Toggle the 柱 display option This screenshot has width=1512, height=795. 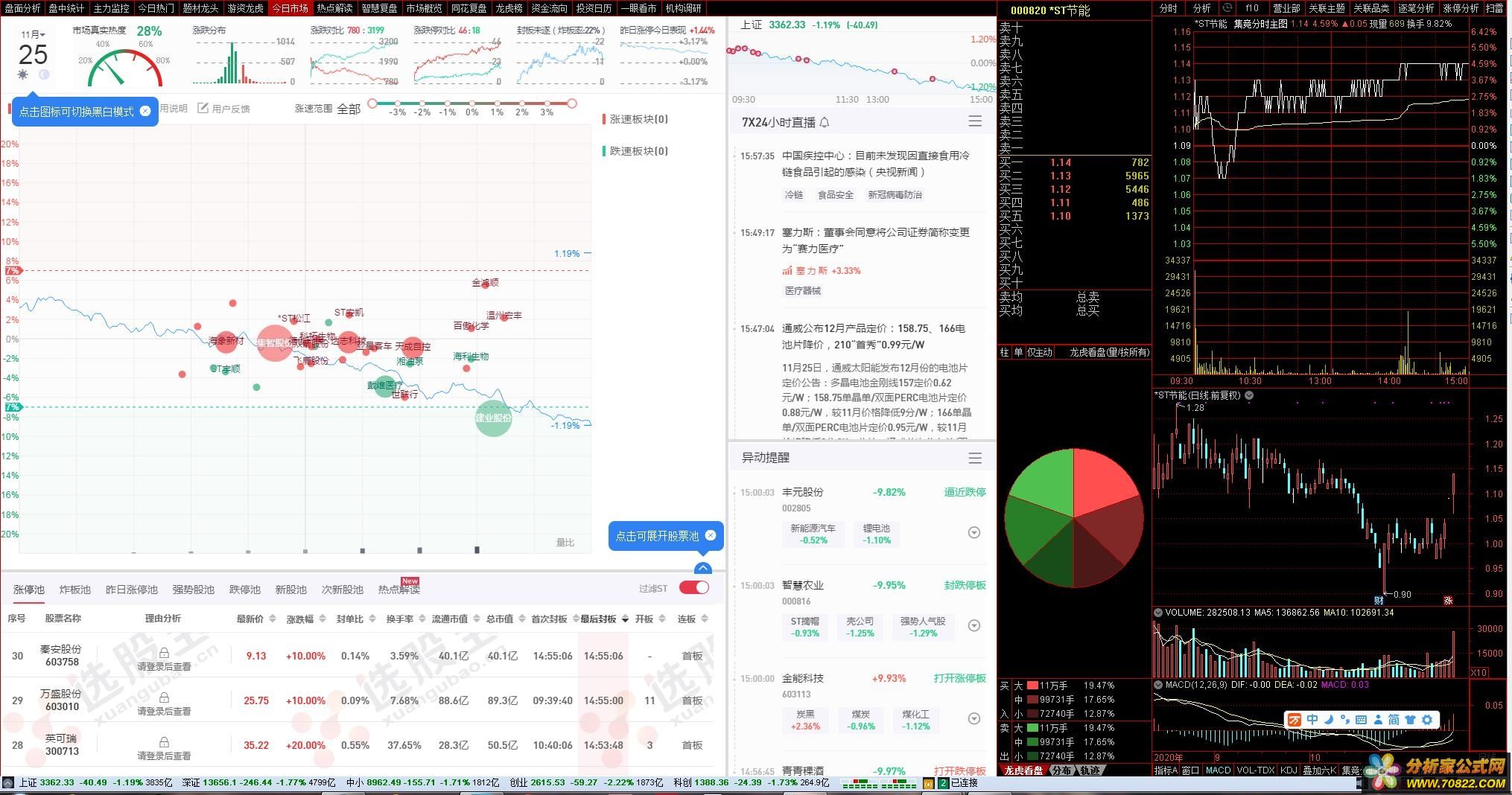1004,352
